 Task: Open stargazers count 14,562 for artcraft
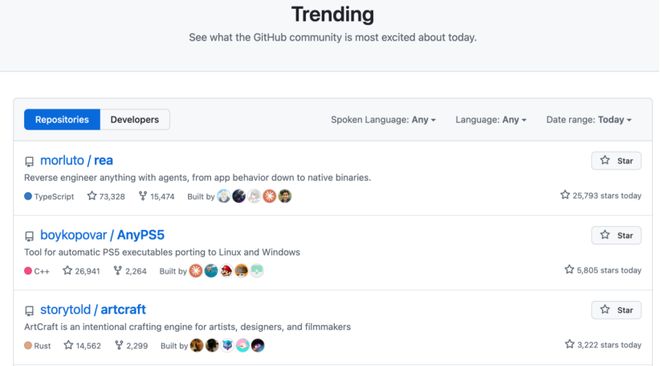coord(82,345)
